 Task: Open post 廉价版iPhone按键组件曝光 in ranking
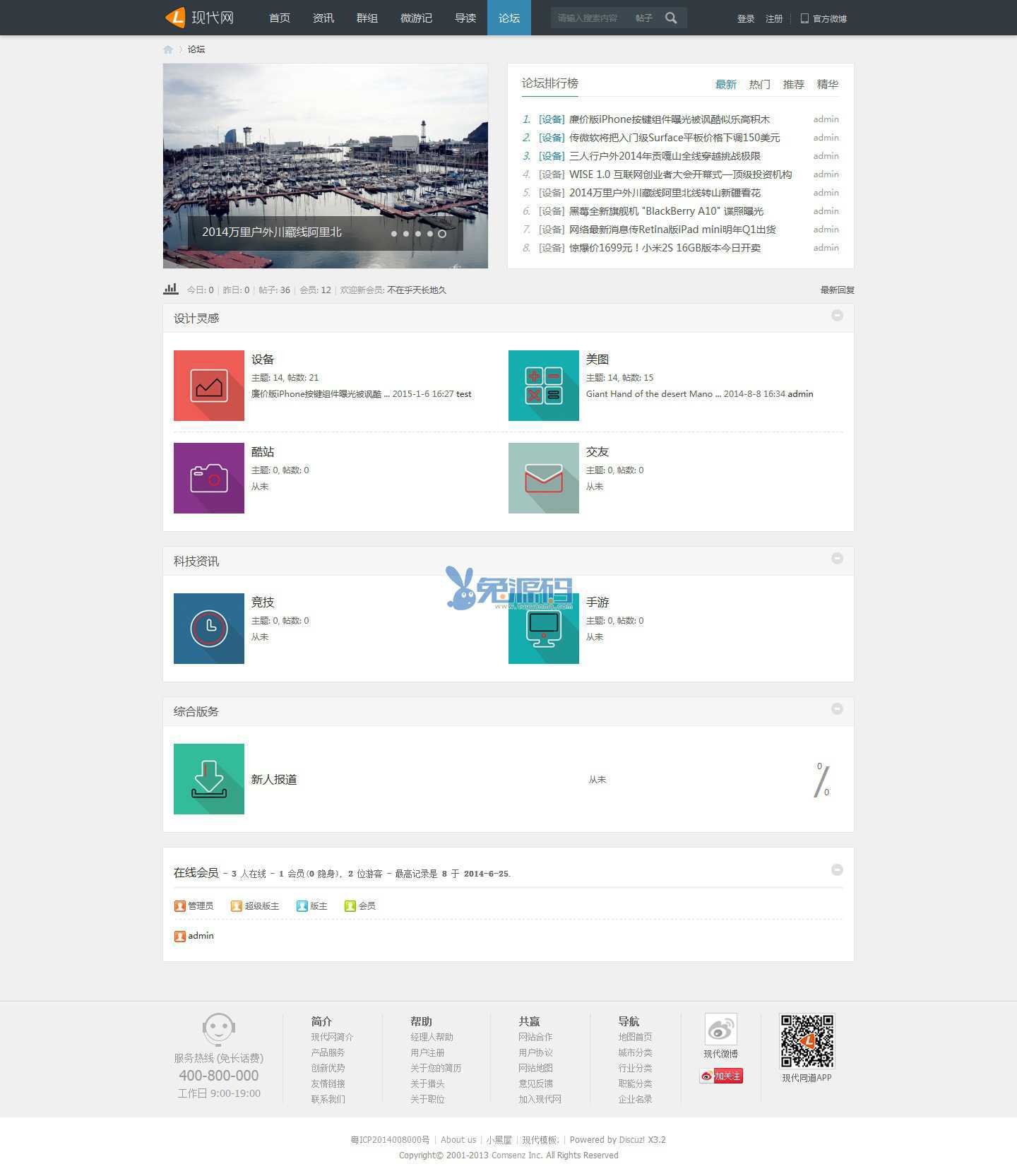[x=670, y=119]
